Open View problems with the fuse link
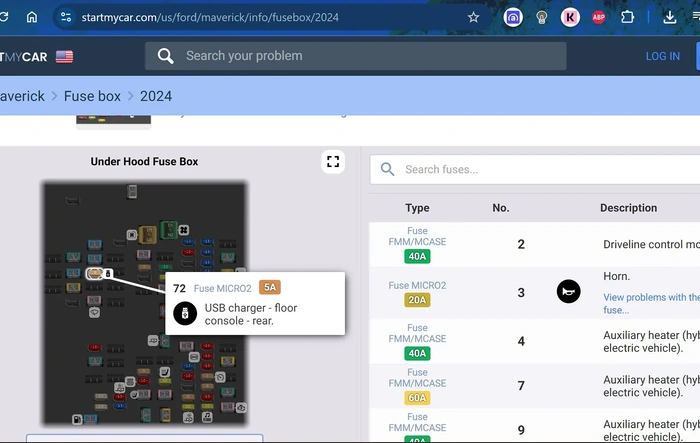This screenshot has width=700, height=443. pos(651,303)
